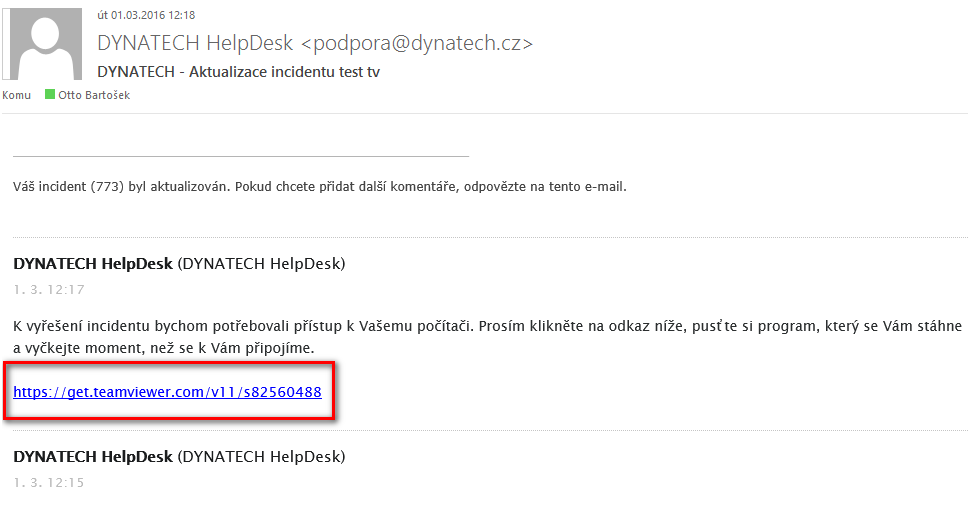Click the line a vyčkejte moment

point(164,348)
